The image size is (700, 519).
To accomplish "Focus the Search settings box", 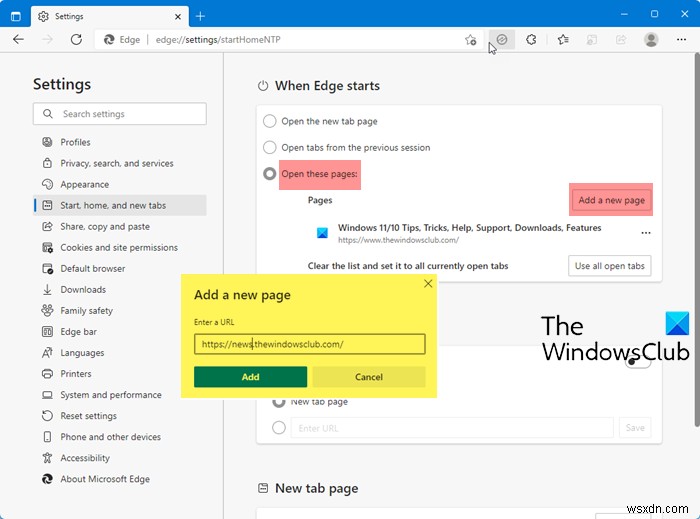I will point(120,114).
